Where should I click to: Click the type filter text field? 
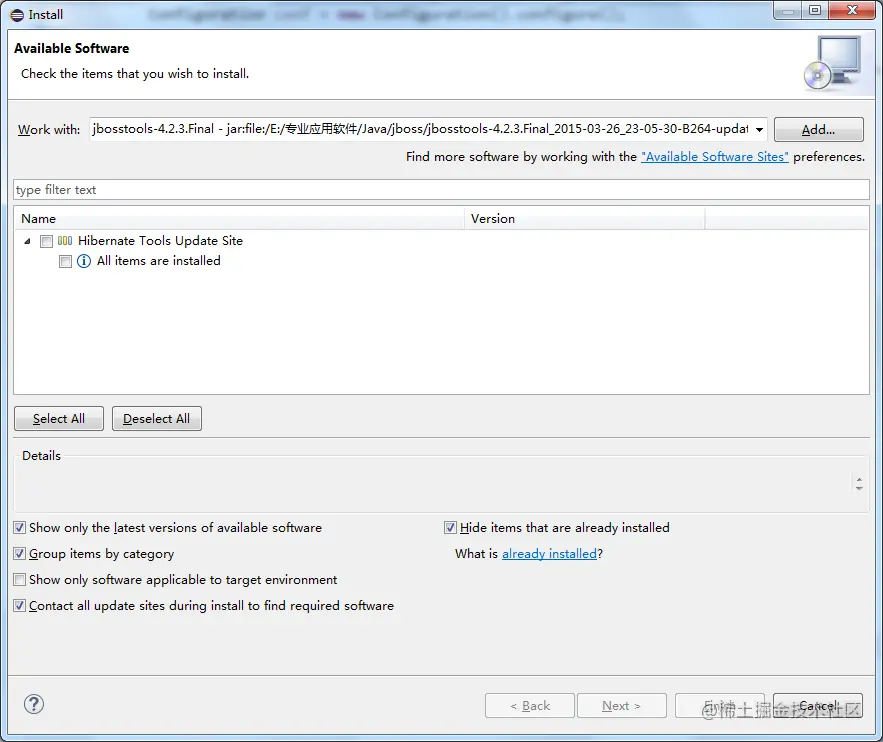[441, 189]
